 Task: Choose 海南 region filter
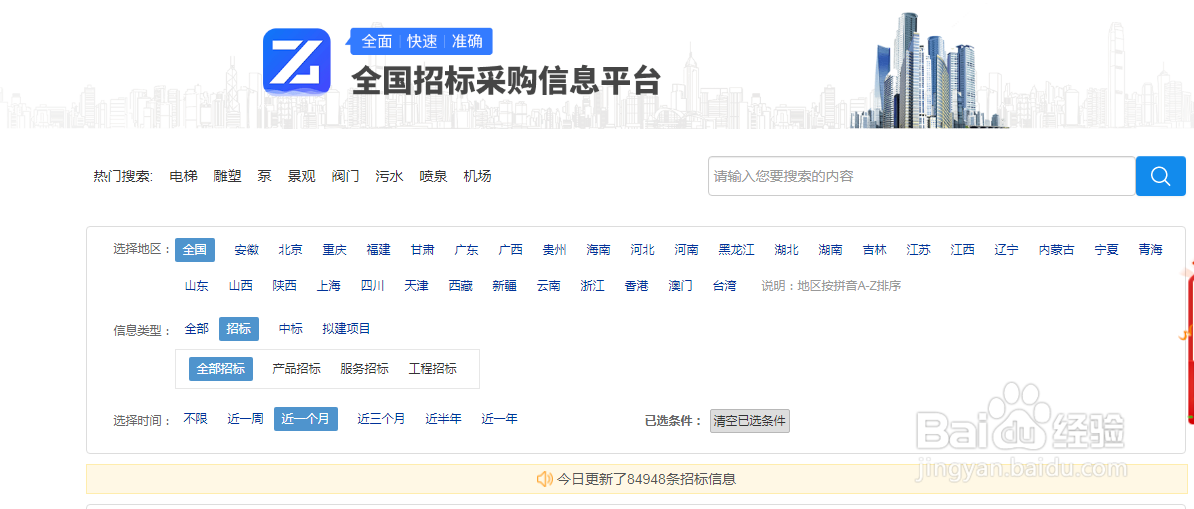pyautogui.click(x=599, y=250)
